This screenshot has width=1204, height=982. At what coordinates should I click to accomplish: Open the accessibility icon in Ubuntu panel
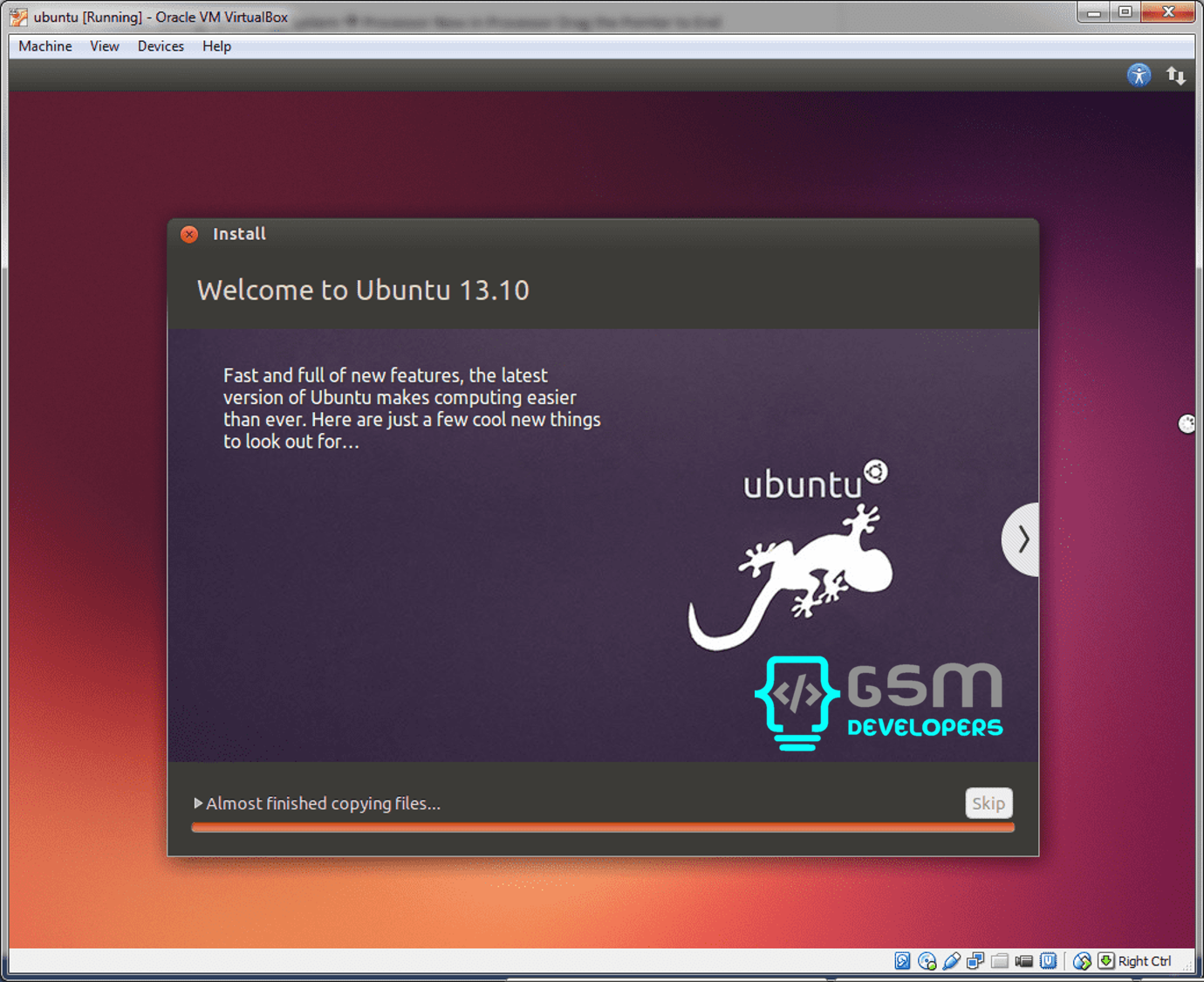(x=1139, y=75)
